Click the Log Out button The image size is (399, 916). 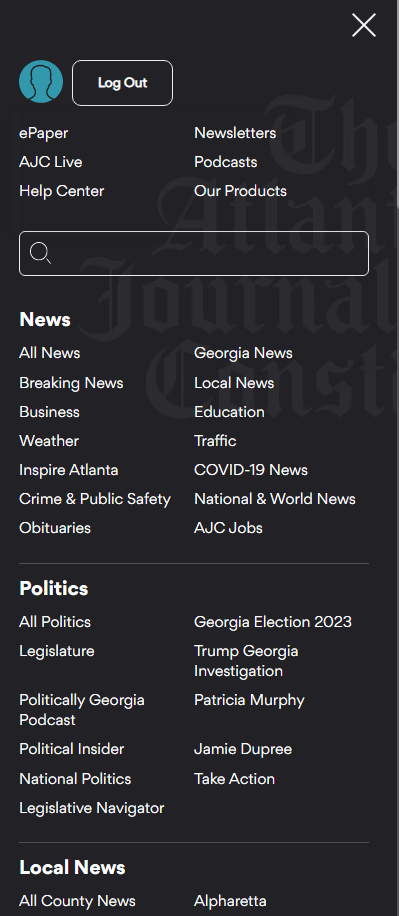[122, 83]
